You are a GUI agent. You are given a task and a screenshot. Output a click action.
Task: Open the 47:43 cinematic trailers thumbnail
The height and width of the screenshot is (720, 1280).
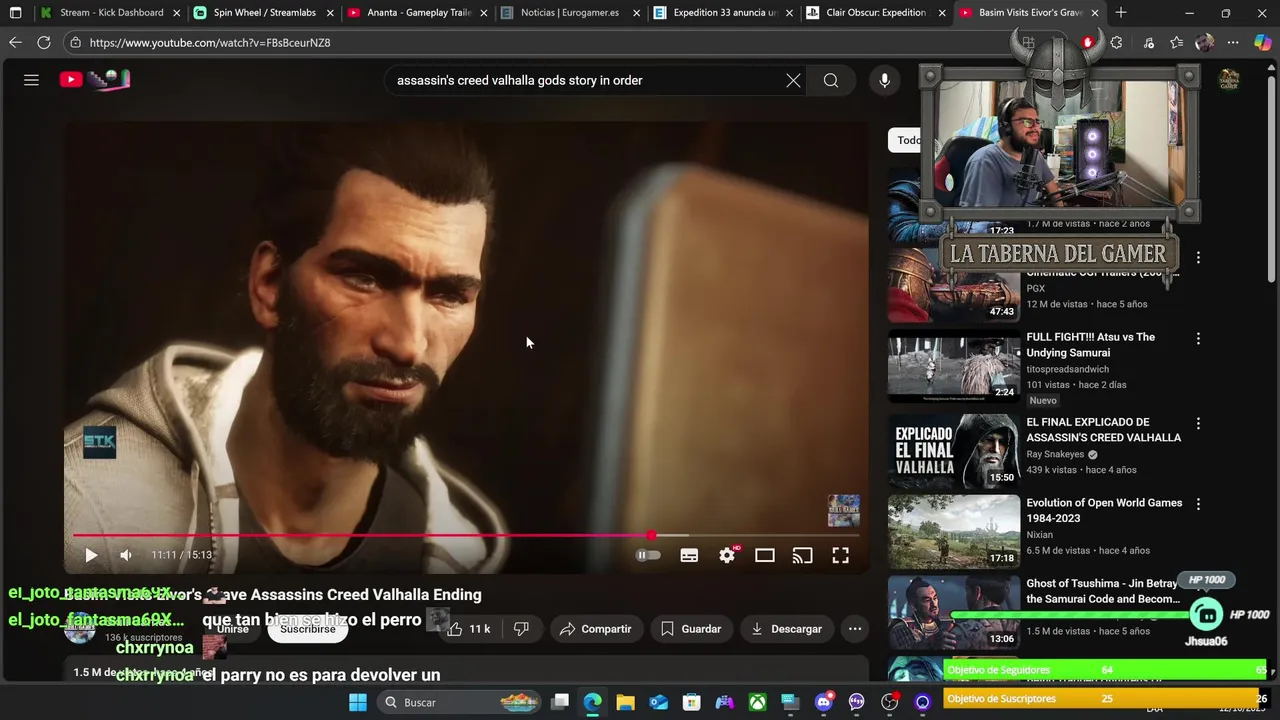tap(954, 285)
